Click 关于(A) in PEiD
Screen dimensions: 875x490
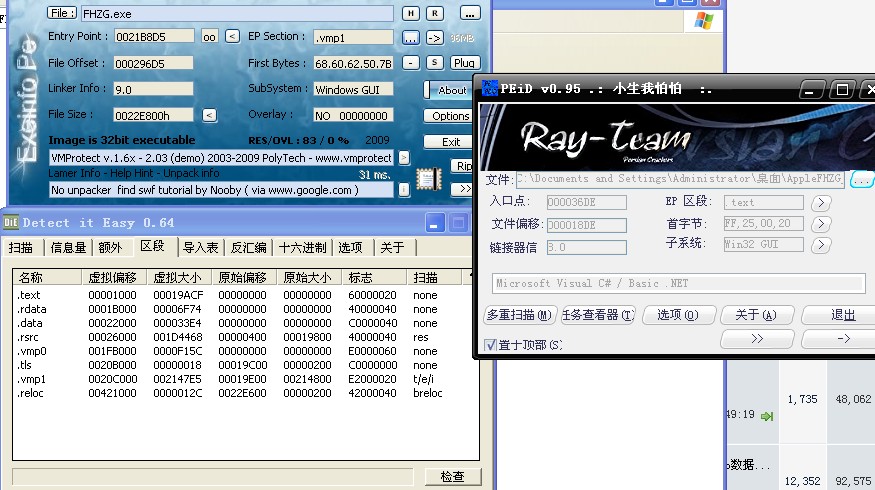(x=756, y=315)
